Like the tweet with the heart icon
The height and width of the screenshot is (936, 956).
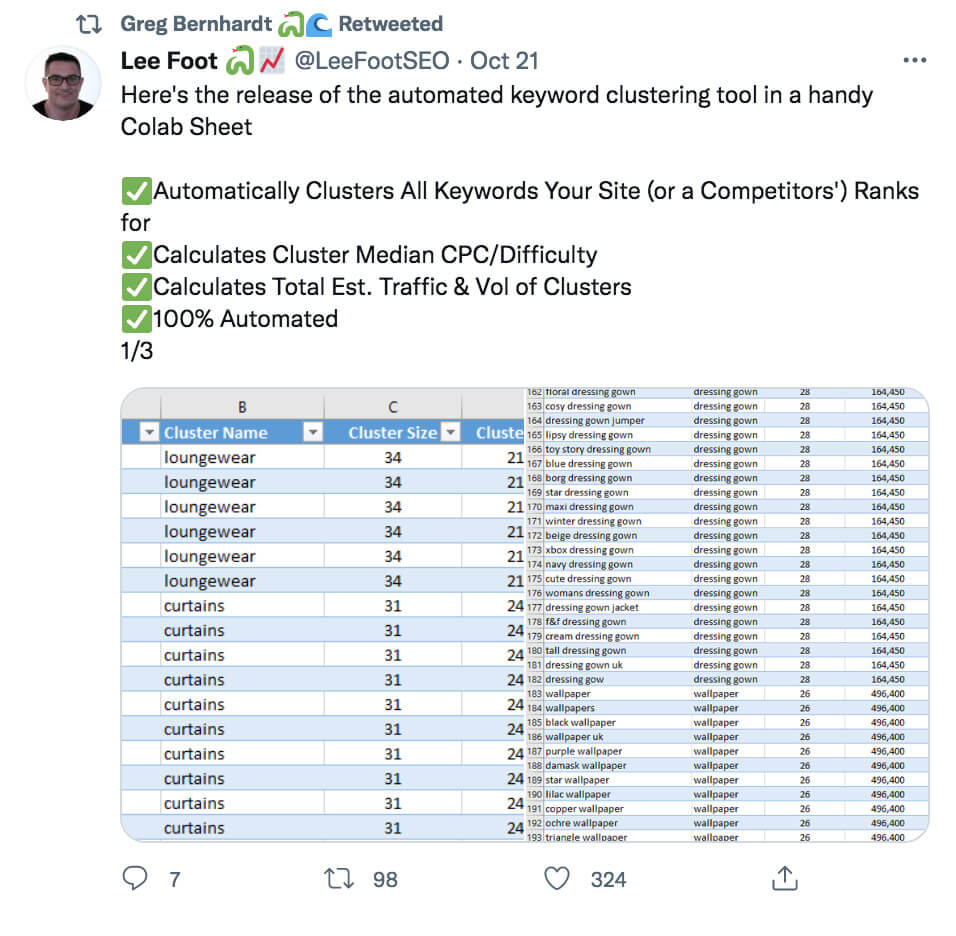coord(557,880)
